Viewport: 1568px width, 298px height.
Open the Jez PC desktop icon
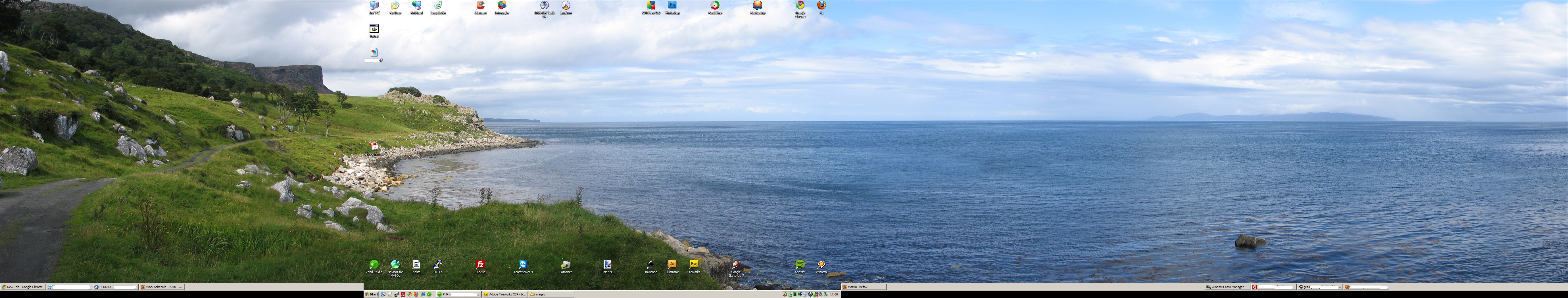click(x=374, y=7)
